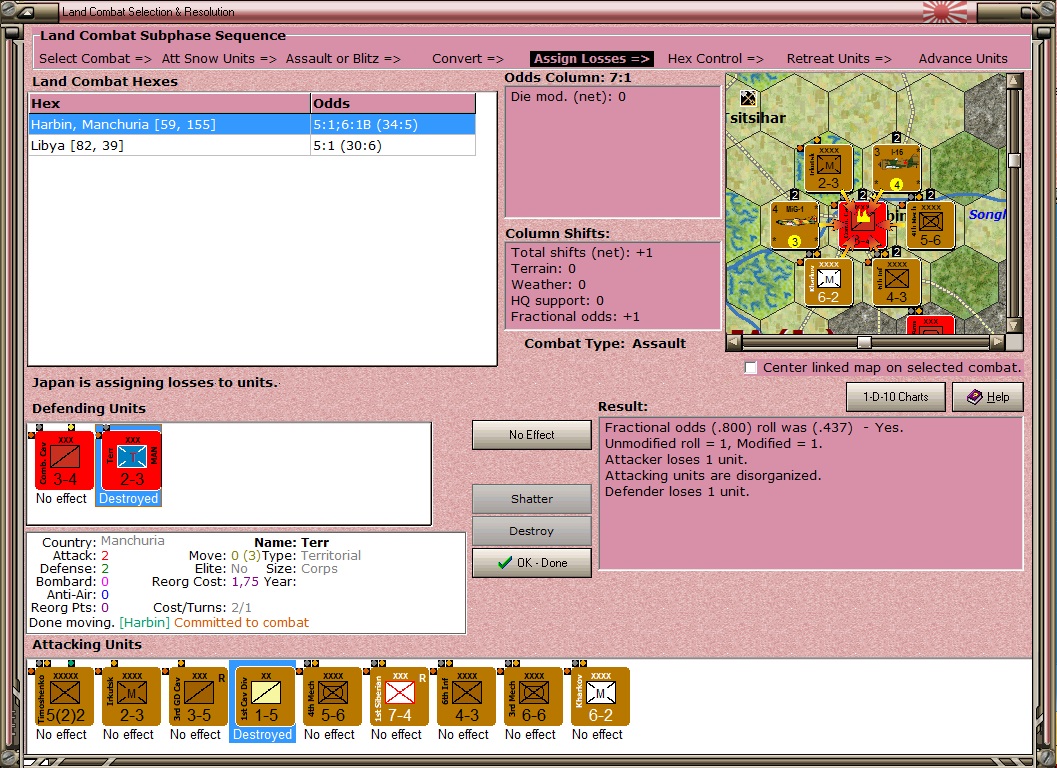Enable center linked map on selected combat
The width and height of the screenshot is (1057, 768).
pyautogui.click(x=751, y=367)
